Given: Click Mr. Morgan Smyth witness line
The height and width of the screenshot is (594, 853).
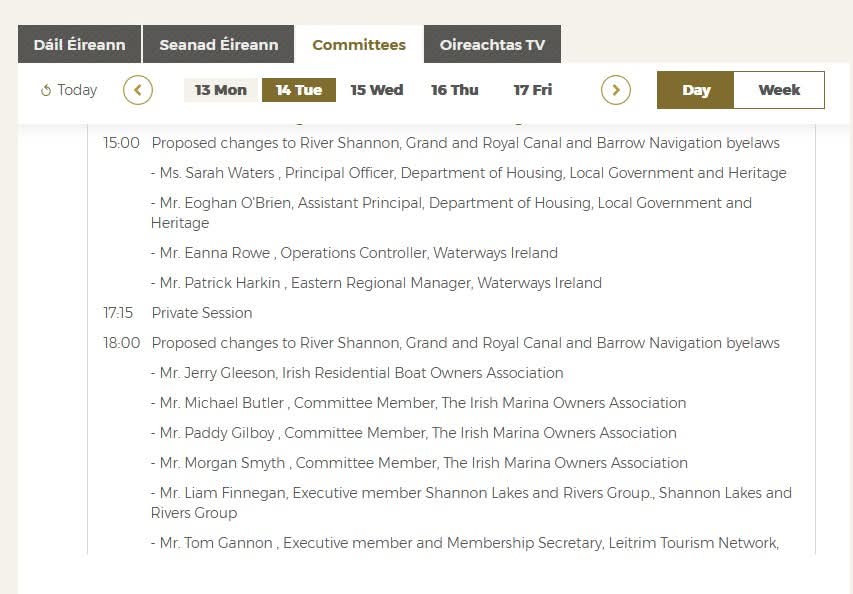Looking at the screenshot, I should 419,462.
